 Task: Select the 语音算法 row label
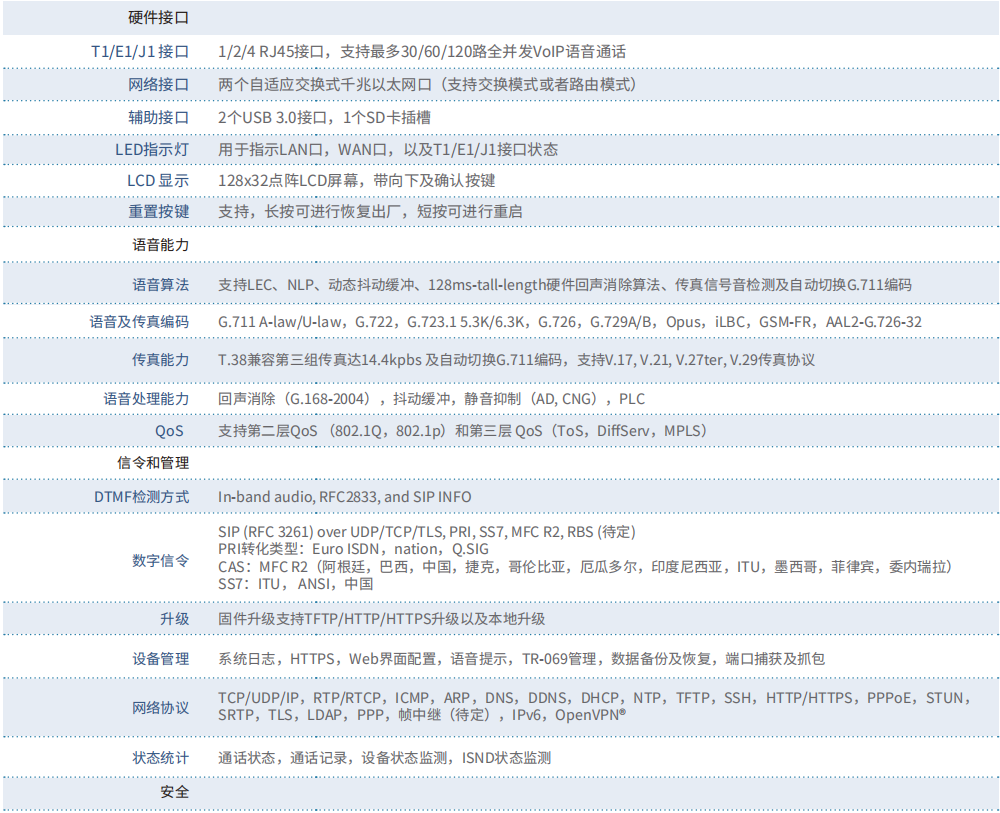click(160, 284)
